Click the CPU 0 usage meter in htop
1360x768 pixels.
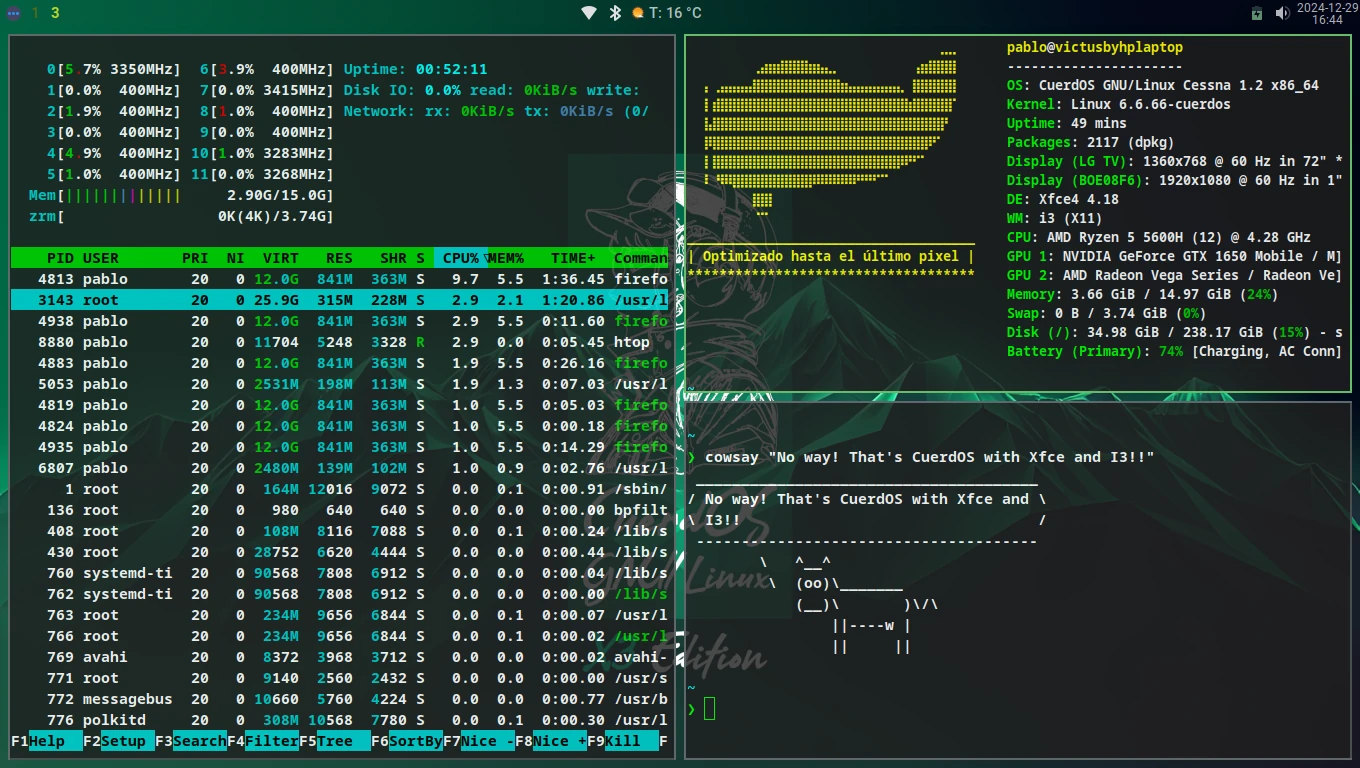[x=114, y=69]
